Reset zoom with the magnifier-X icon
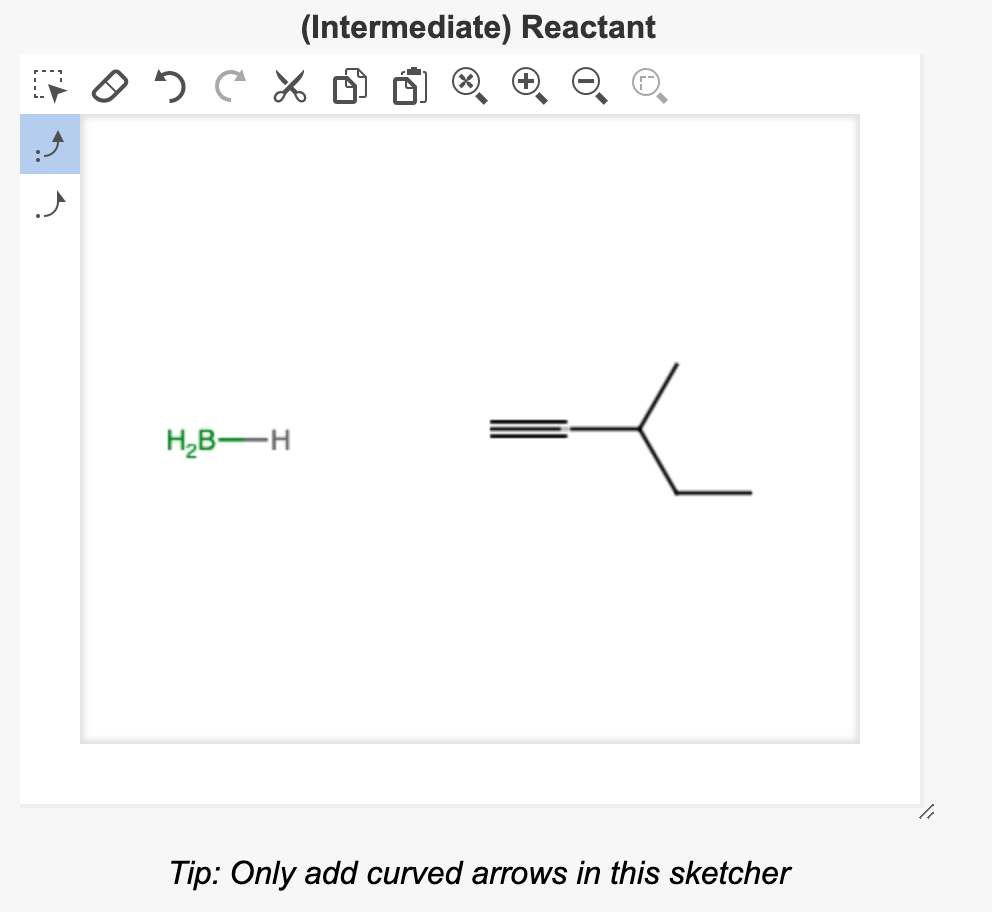This screenshot has height=912, width=992. (x=468, y=87)
